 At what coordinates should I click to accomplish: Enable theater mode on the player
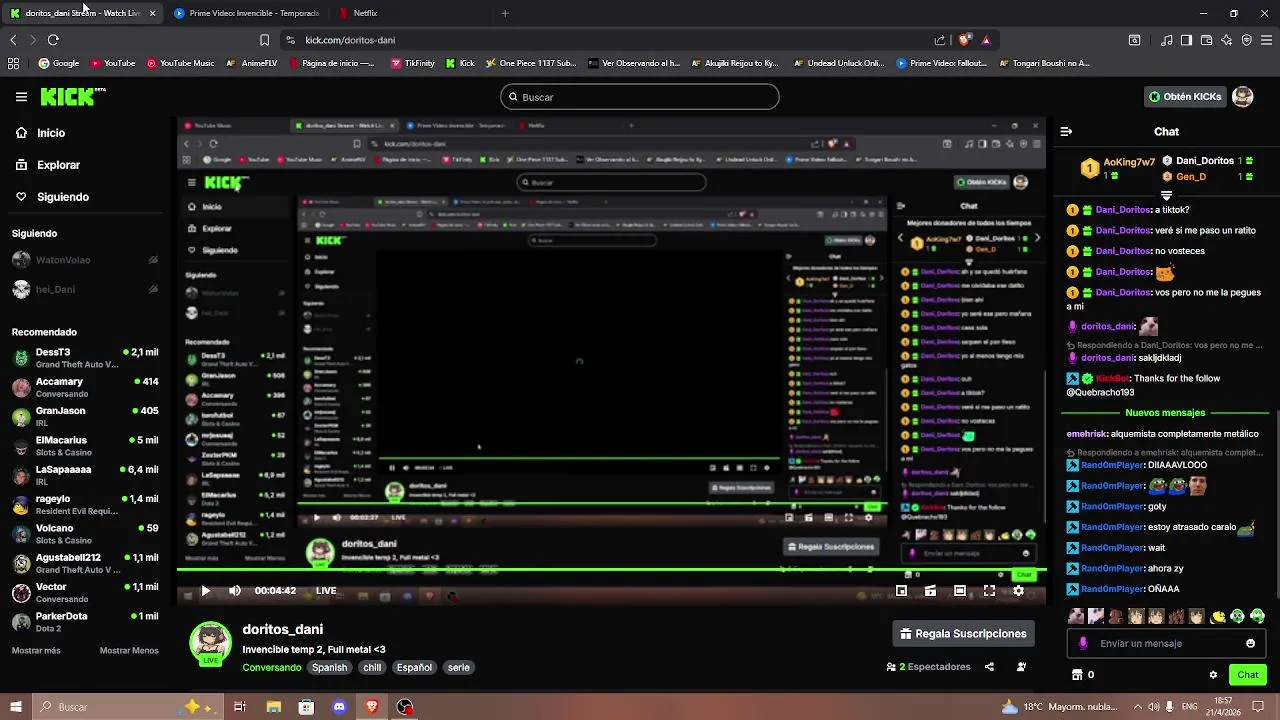(x=959, y=591)
